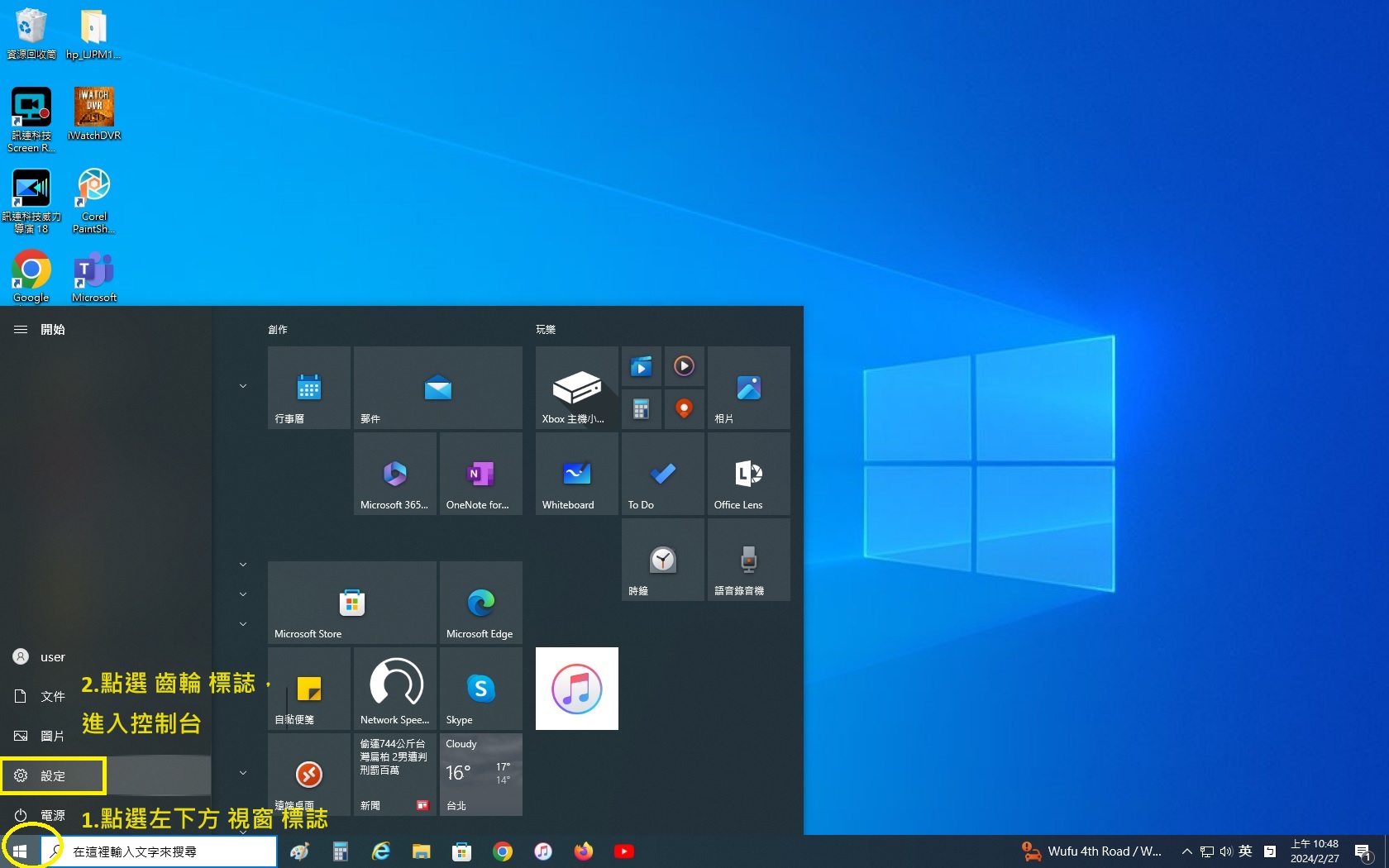Launch the Skype tile
This screenshot has height=868, width=1389.
coord(481,689)
